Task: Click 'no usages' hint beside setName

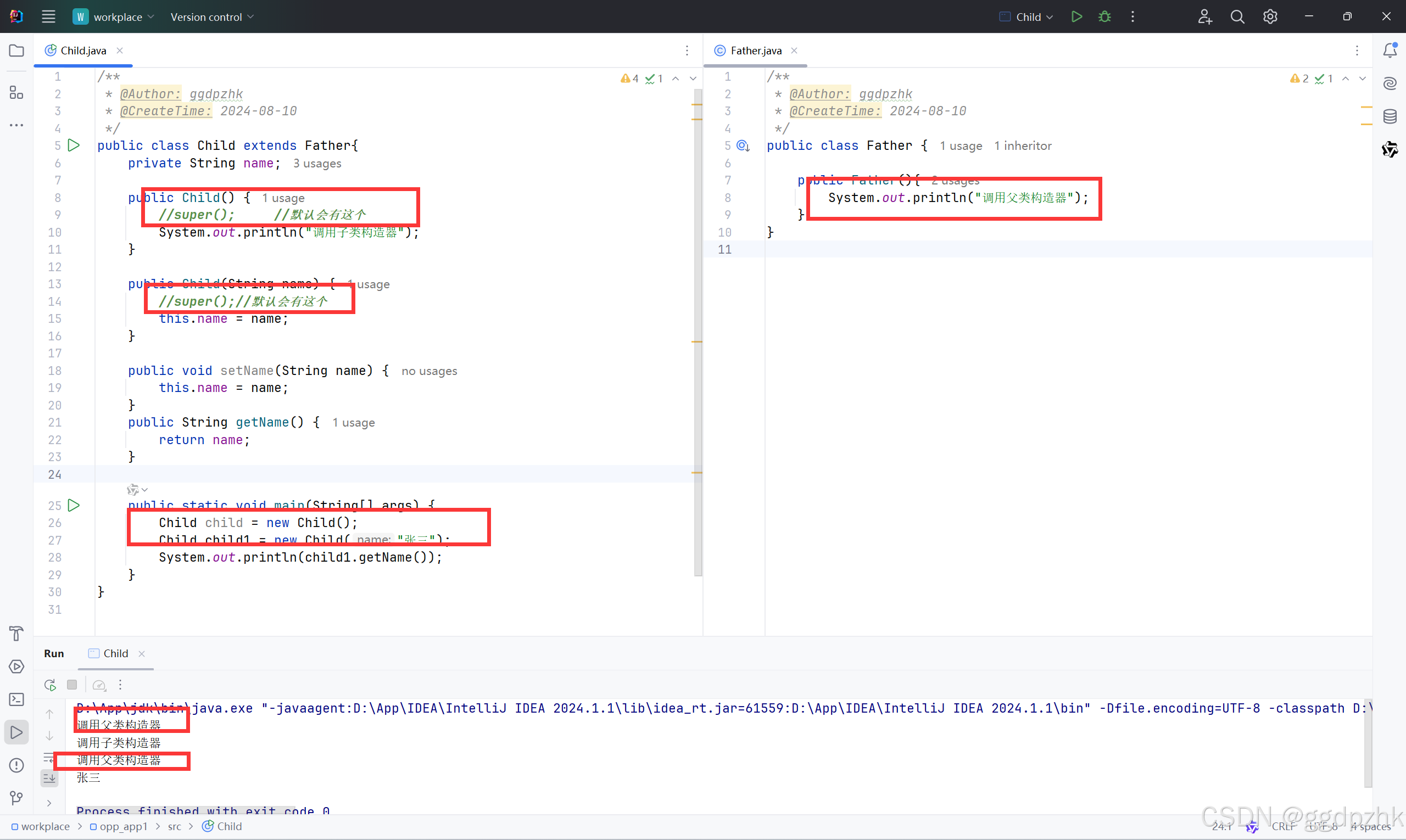Action: pos(429,371)
